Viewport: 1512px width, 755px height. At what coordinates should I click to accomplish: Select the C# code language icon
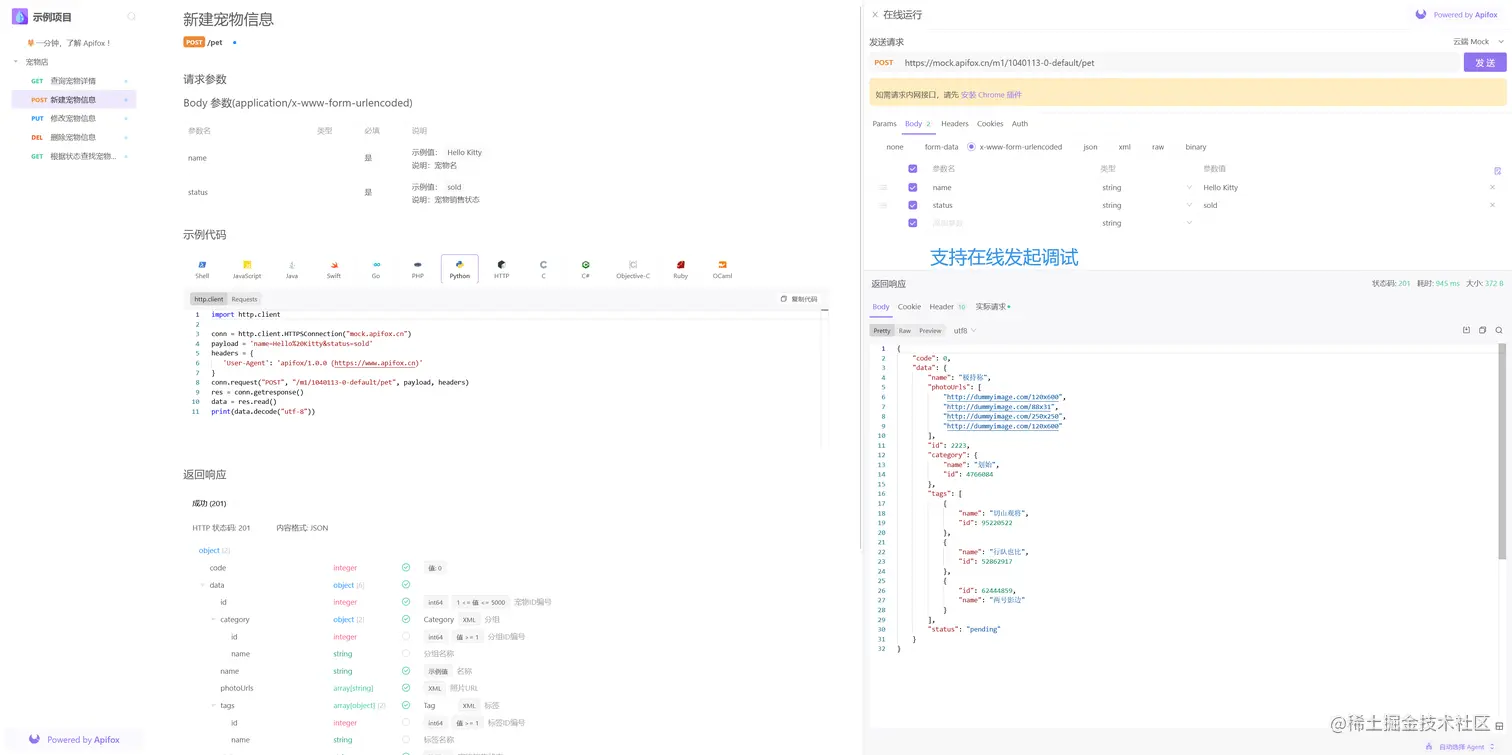[586, 265]
